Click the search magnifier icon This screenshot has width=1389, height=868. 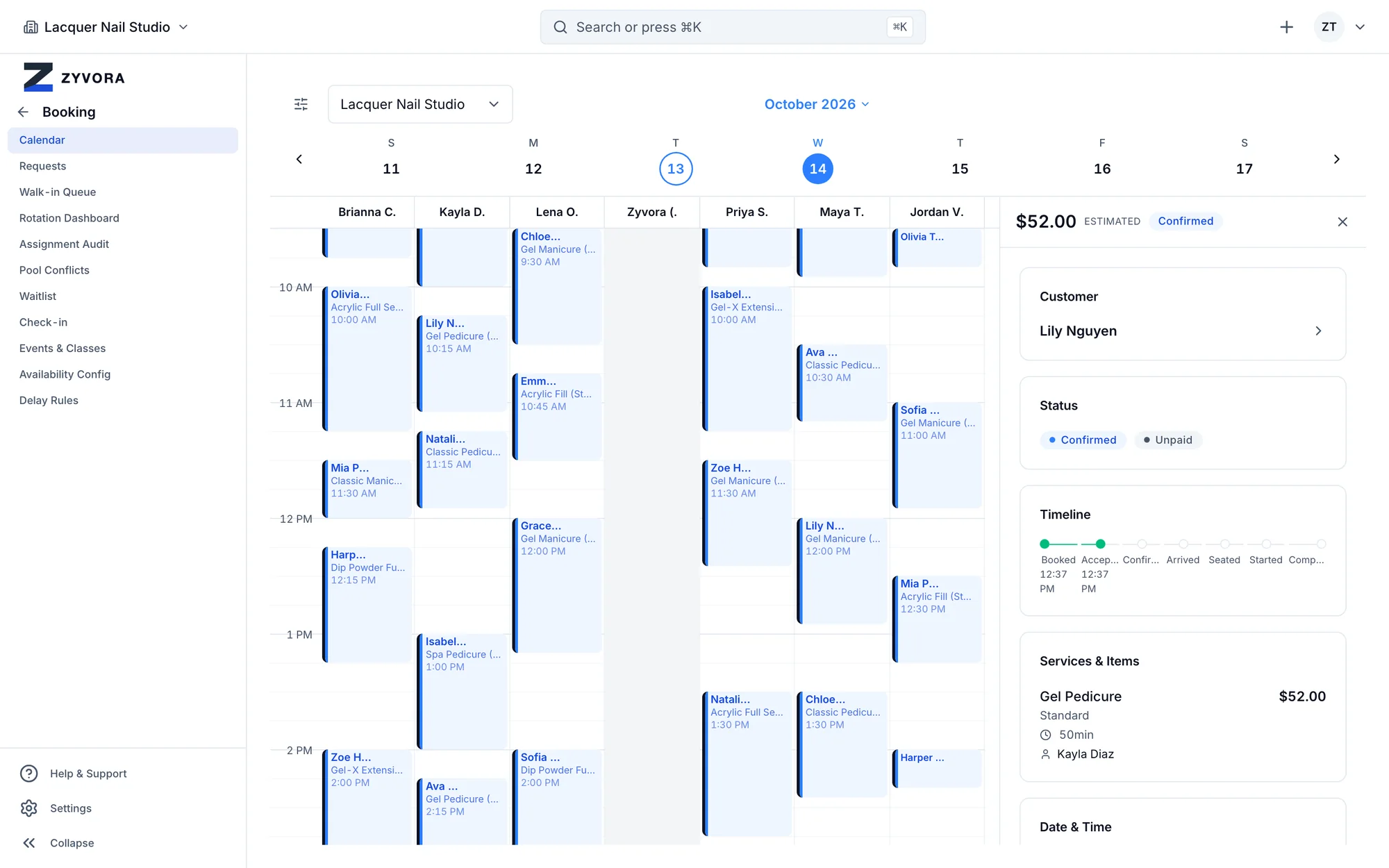pyautogui.click(x=560, y=27)
